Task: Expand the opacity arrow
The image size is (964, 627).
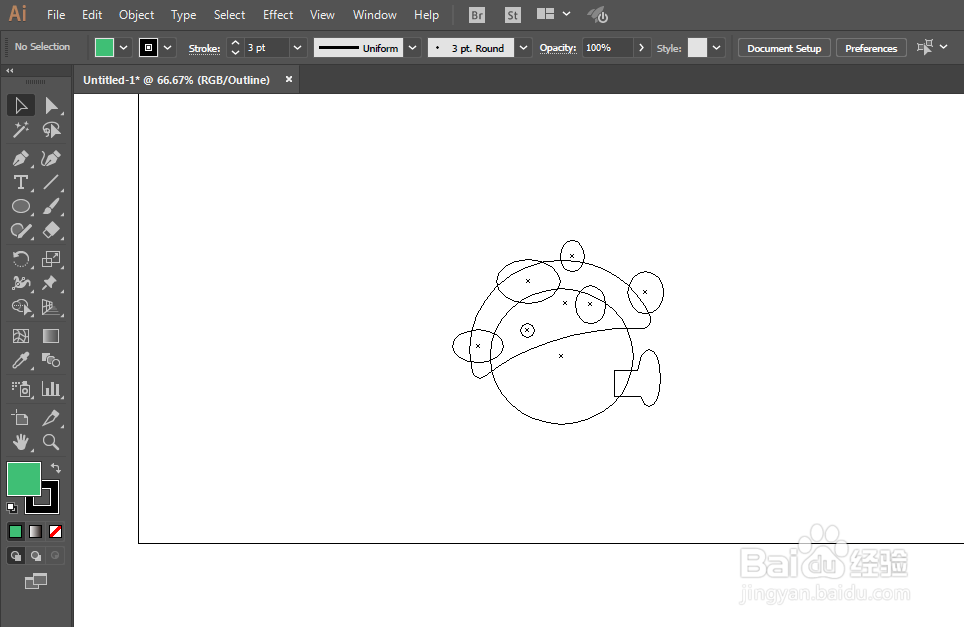Action: (641, 48)
